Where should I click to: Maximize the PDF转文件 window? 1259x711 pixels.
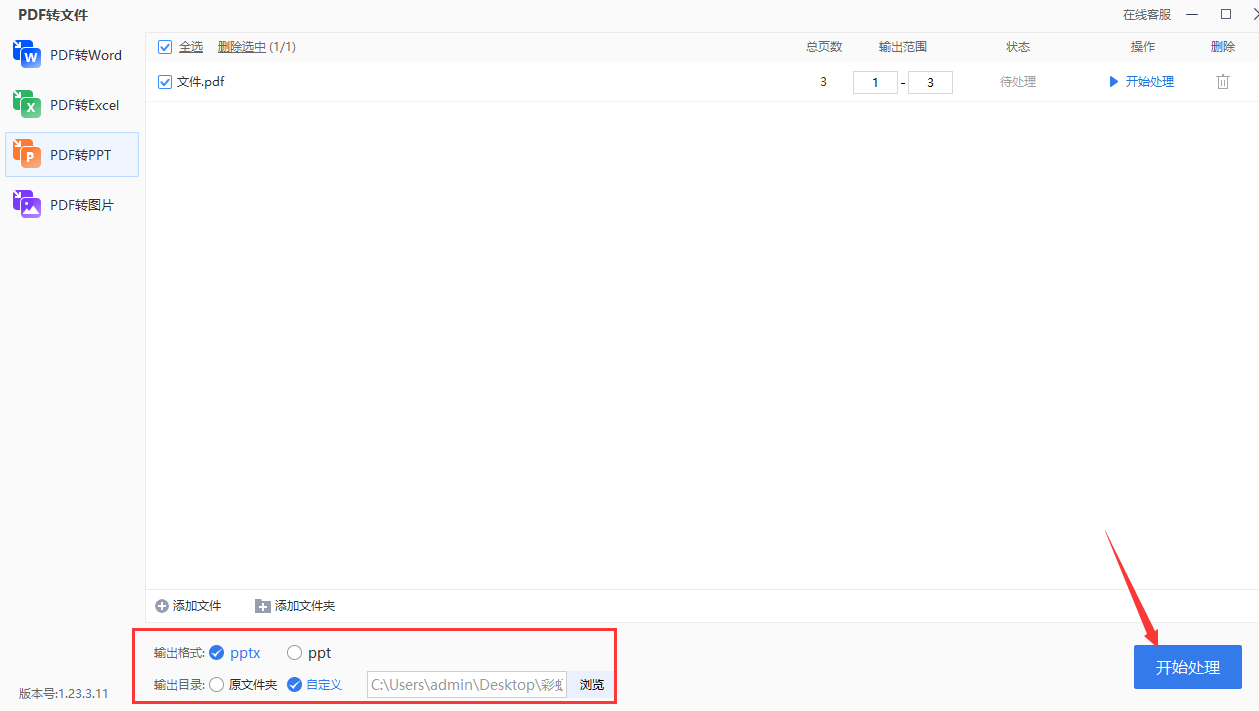pos(1226,14)
